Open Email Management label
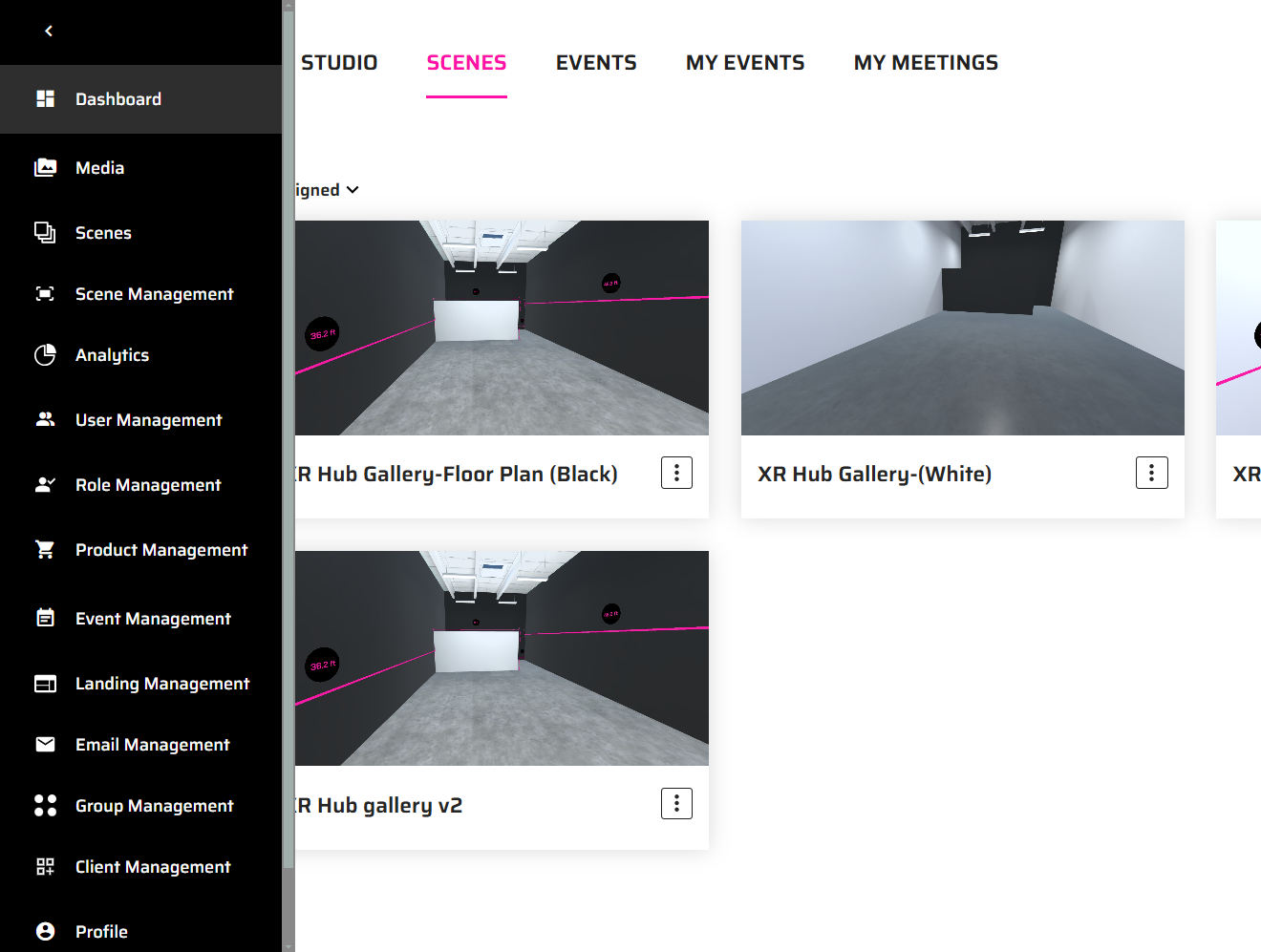1261x952 pixels. [153, 745]
